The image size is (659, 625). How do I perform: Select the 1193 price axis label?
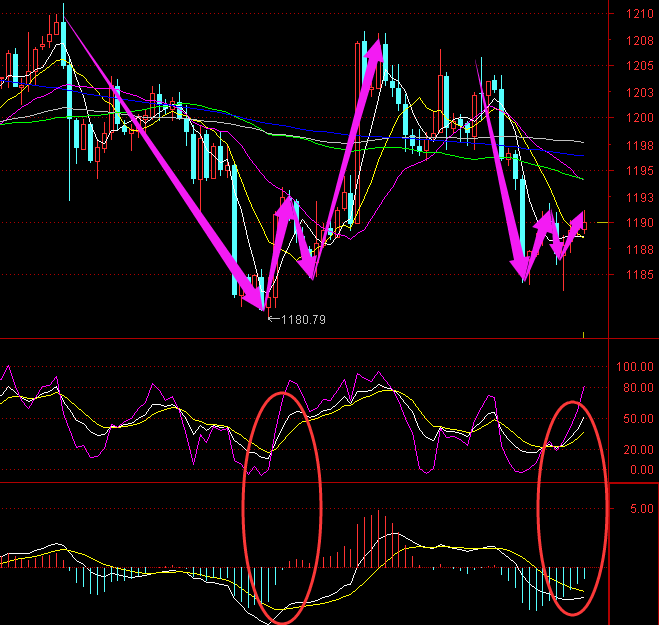pos(640,197)
